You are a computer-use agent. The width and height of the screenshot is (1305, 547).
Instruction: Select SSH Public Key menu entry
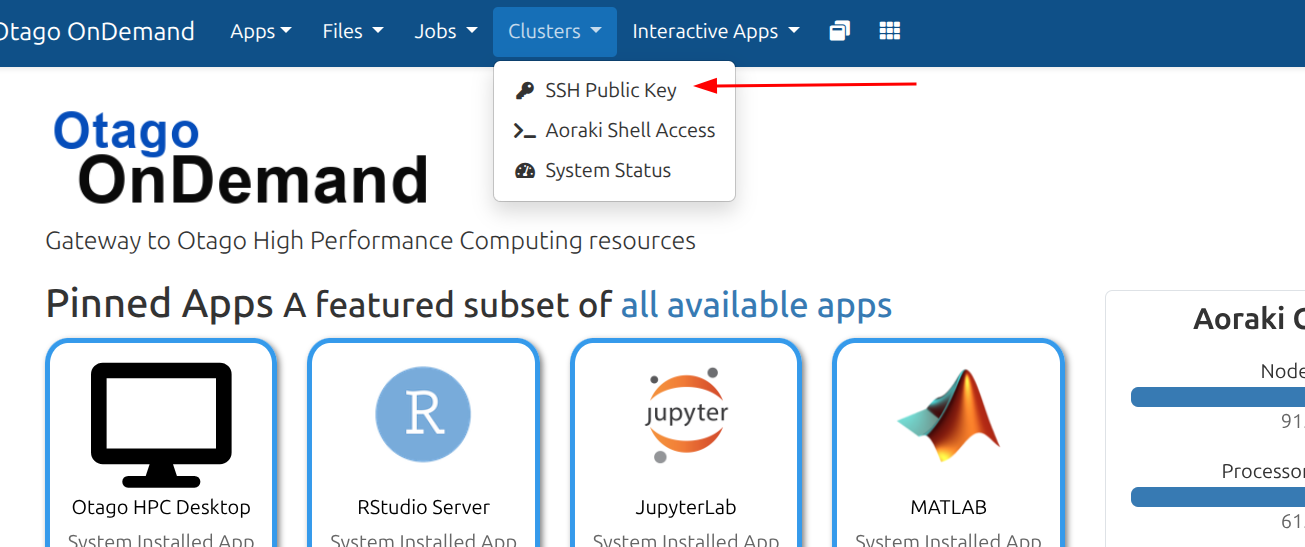click(x=615, y=90)
